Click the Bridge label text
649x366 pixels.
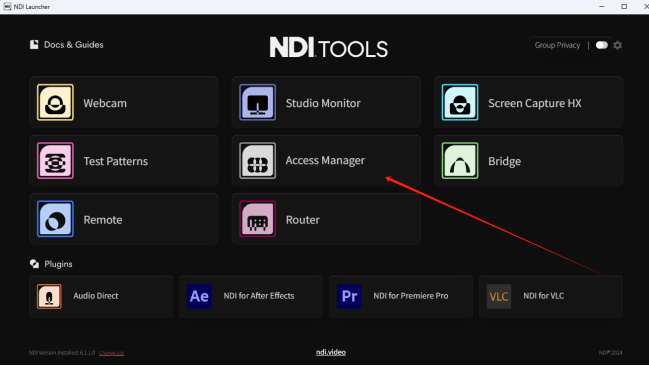[505, 161]
